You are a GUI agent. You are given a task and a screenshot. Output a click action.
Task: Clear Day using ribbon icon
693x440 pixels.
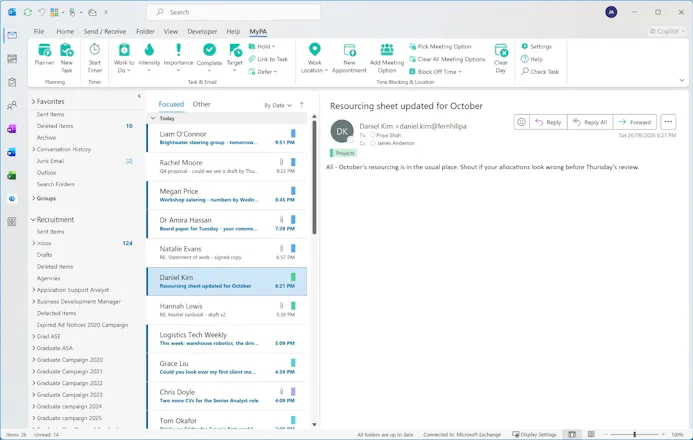(x=501, y=58)
